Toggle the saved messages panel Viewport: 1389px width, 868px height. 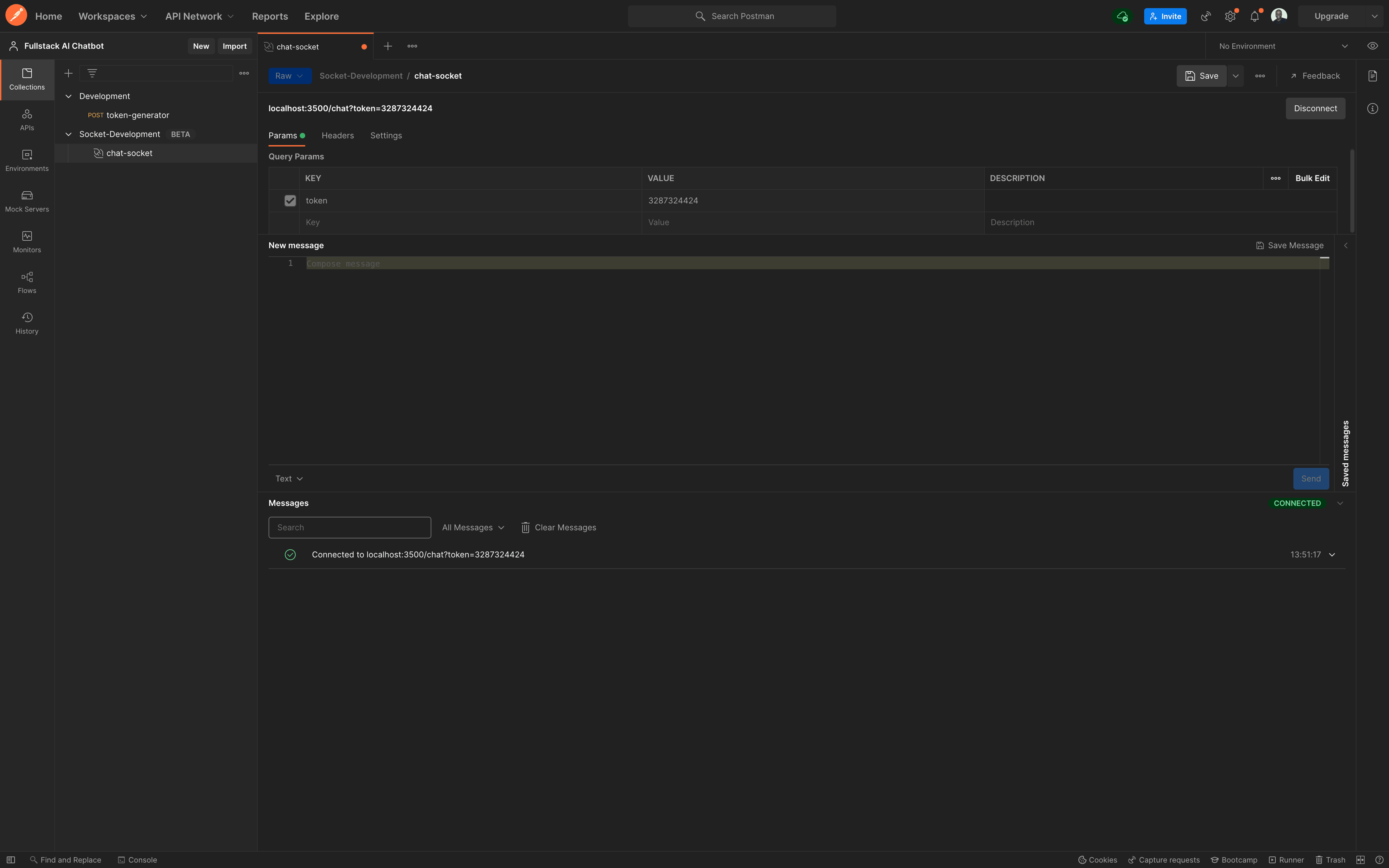click(1344, 452)
